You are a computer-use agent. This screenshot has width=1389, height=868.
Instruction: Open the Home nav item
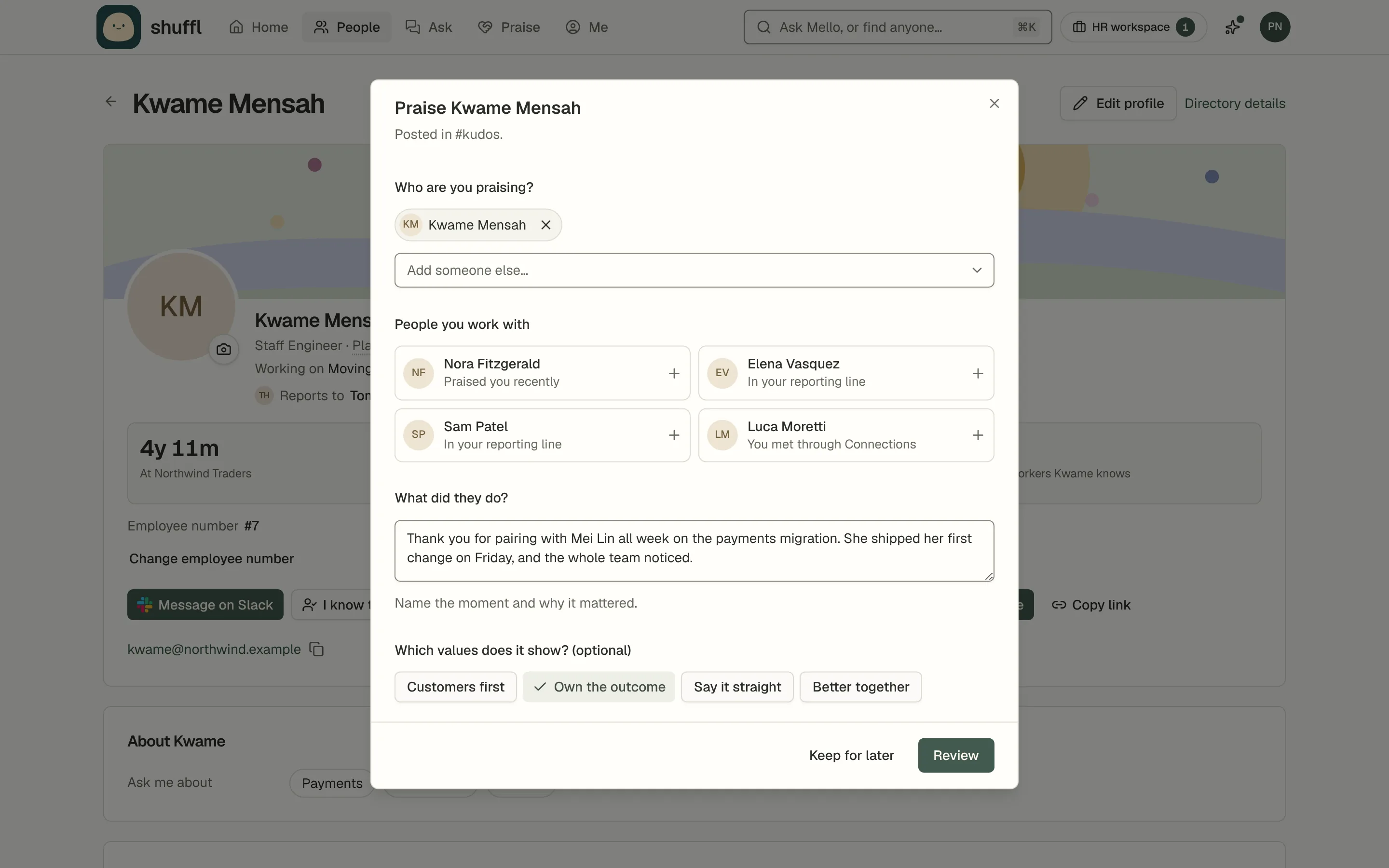pos(259,27)
